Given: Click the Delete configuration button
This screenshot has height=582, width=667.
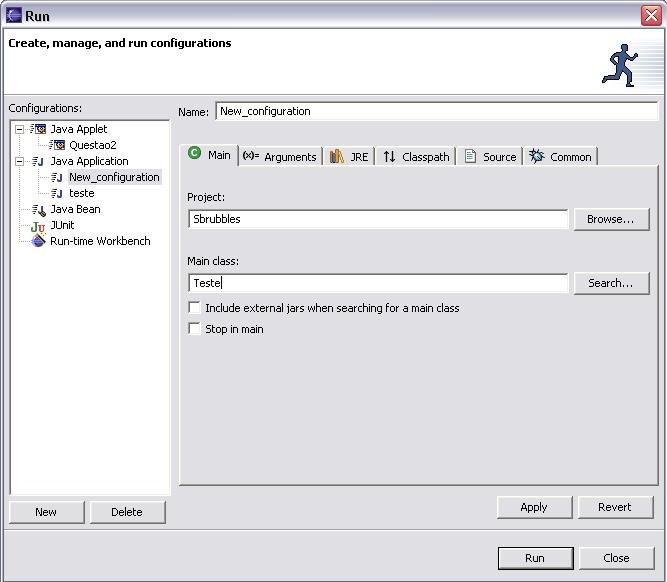Looking at the screenshot, I should coord(127,512).
